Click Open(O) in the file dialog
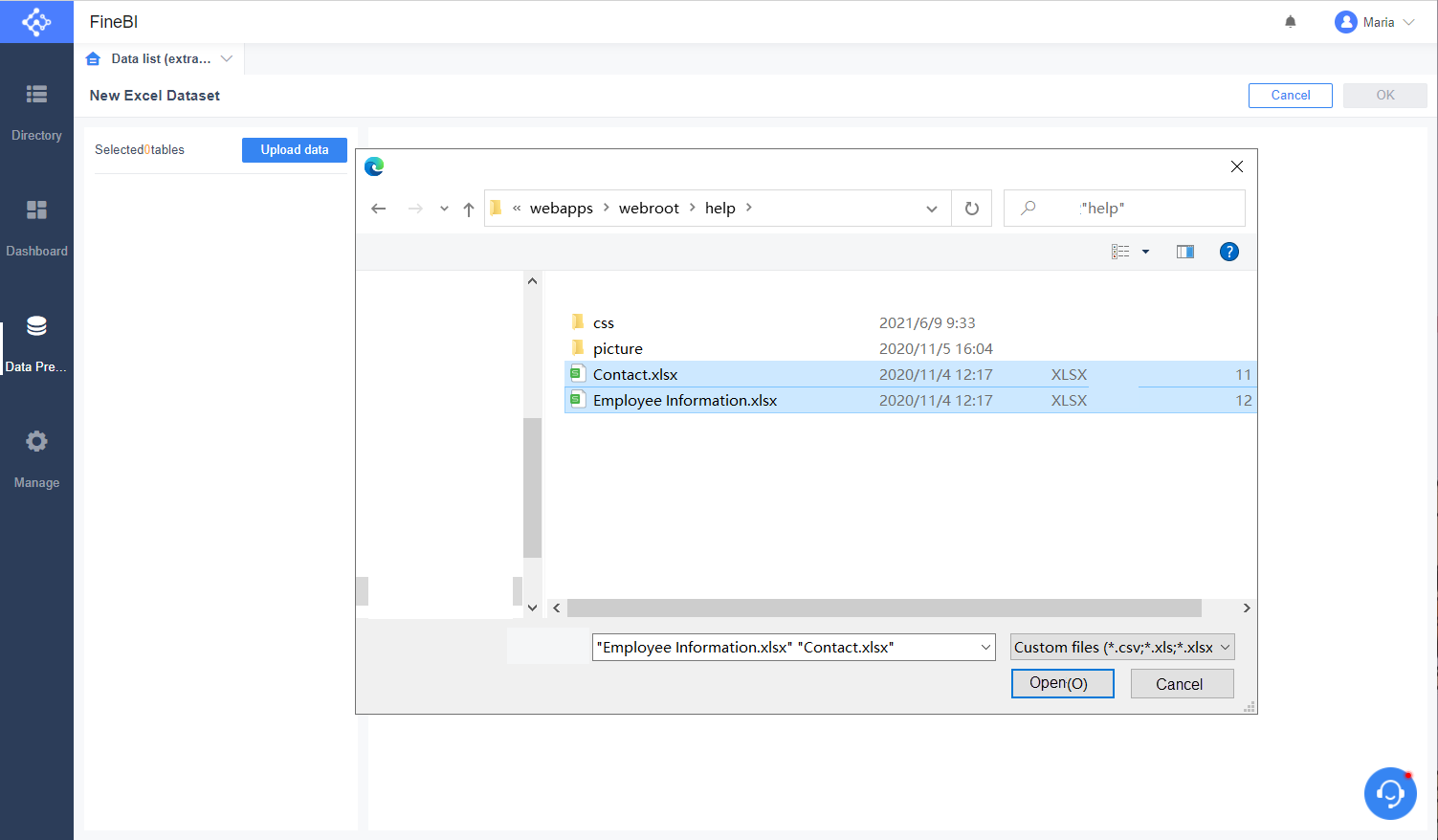Screen dimensions: 1438x840 [1062, 683]
